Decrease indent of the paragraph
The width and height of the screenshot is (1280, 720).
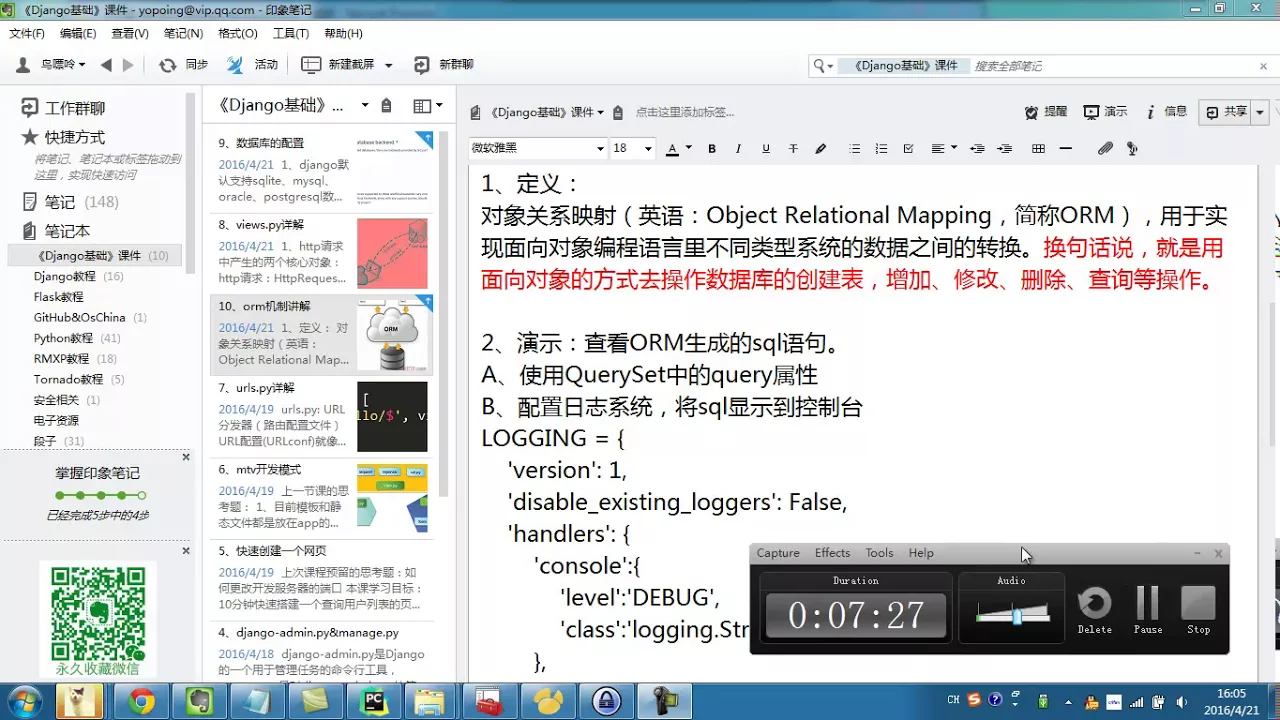(977, 149)
